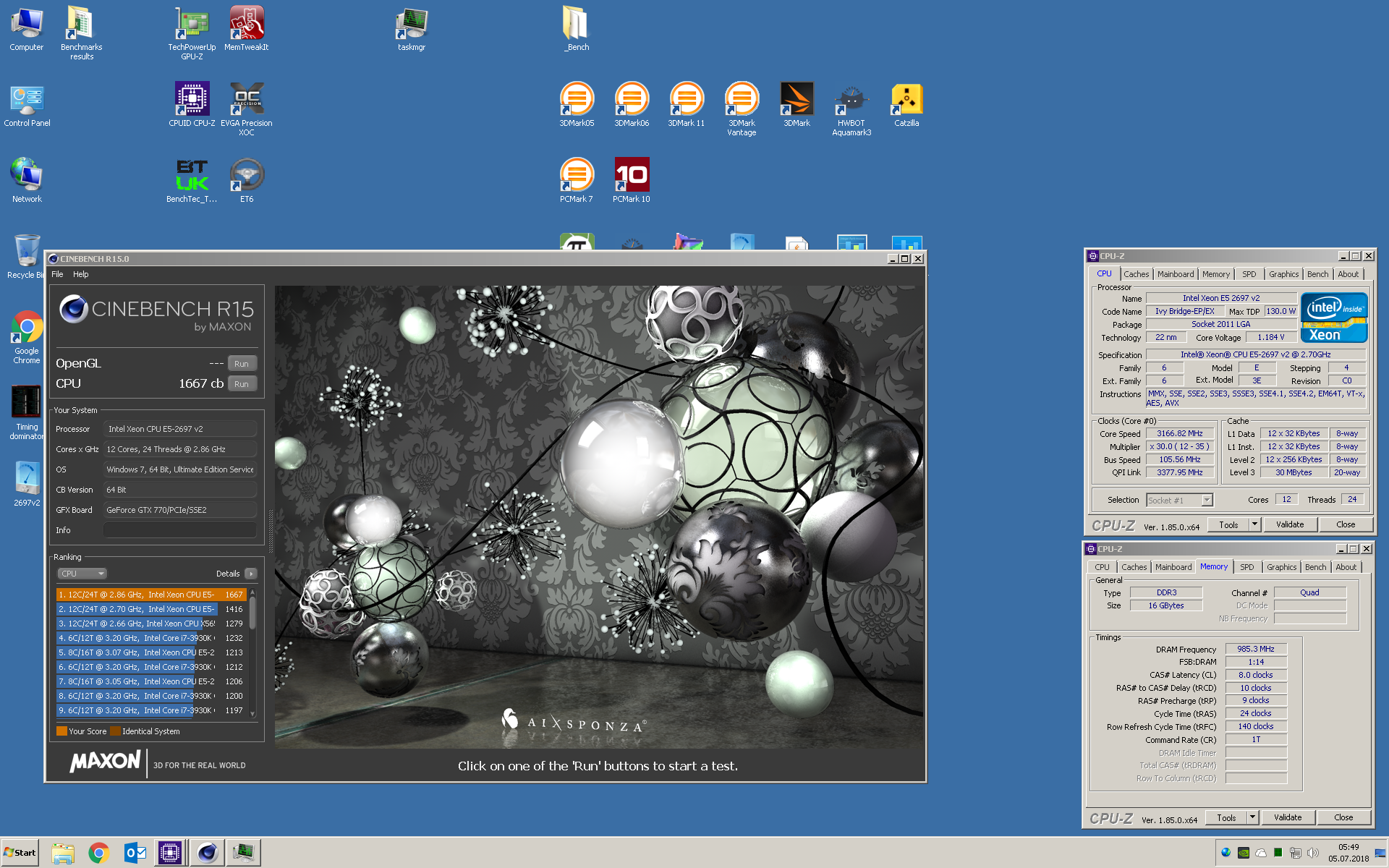Select ranking row with score 1416
The image size is (1389, 868).
click(151, 609)
